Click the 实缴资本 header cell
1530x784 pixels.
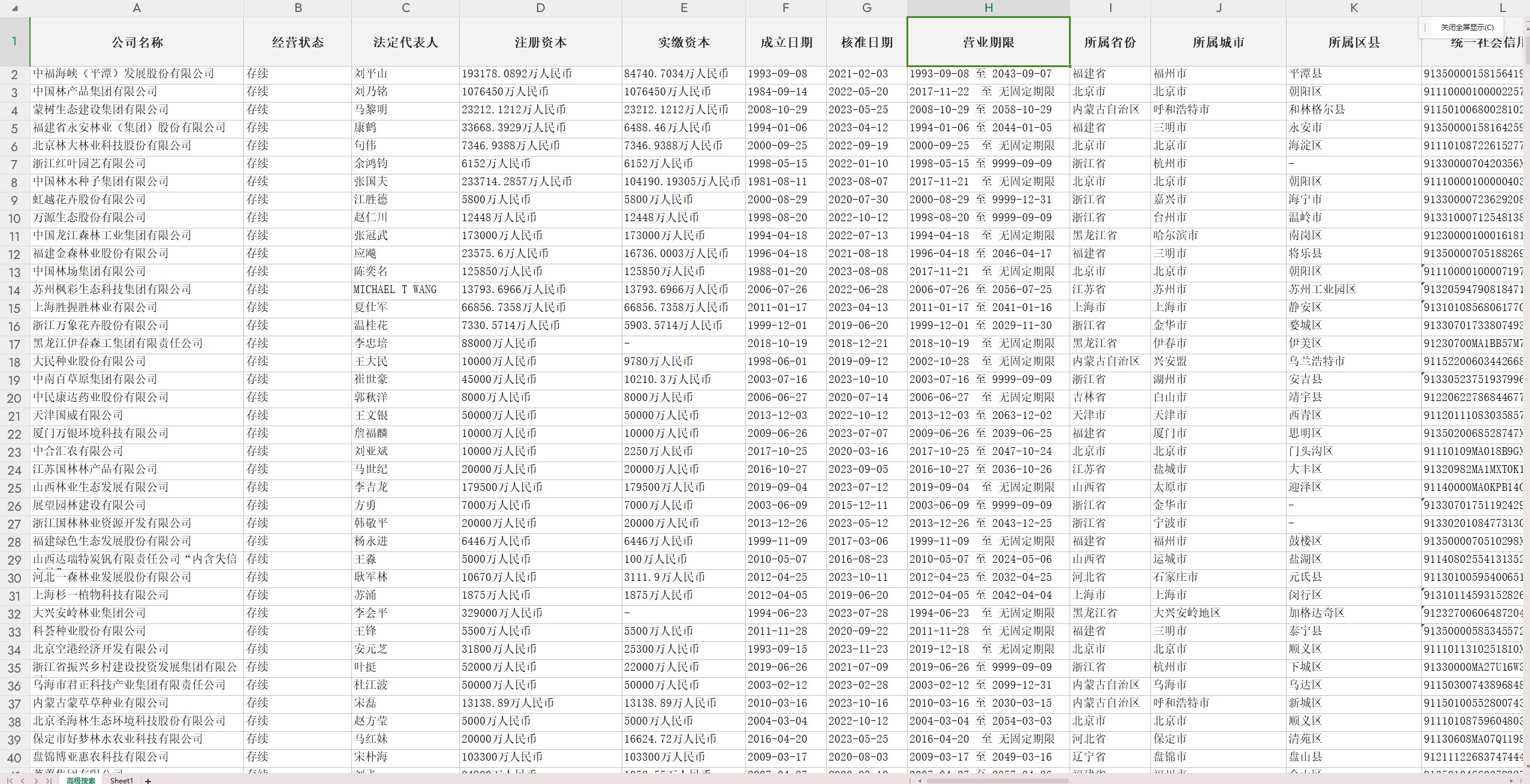click(x=684, y=42)
